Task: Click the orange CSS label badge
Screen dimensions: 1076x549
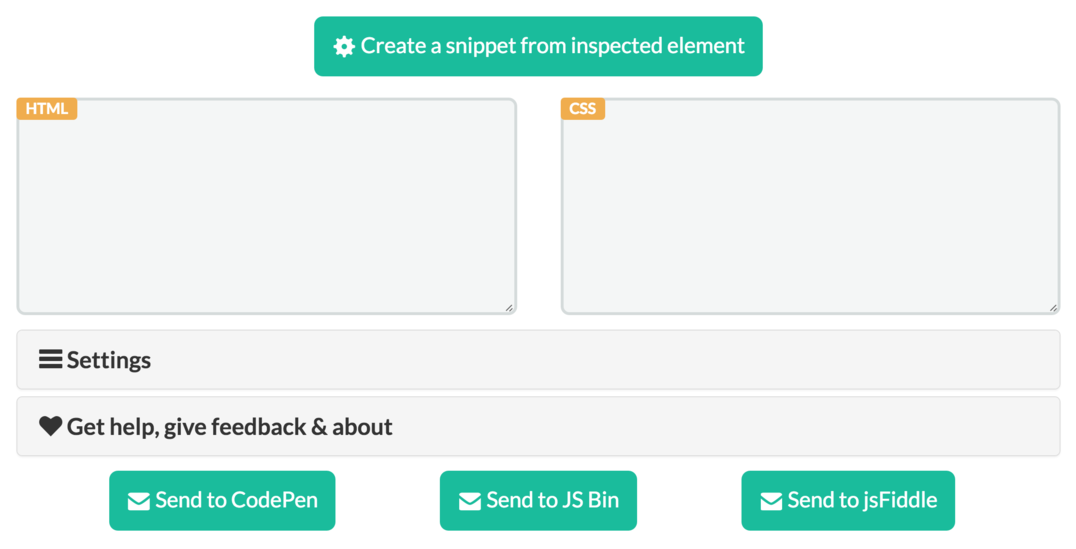Action: click(583, 109)
